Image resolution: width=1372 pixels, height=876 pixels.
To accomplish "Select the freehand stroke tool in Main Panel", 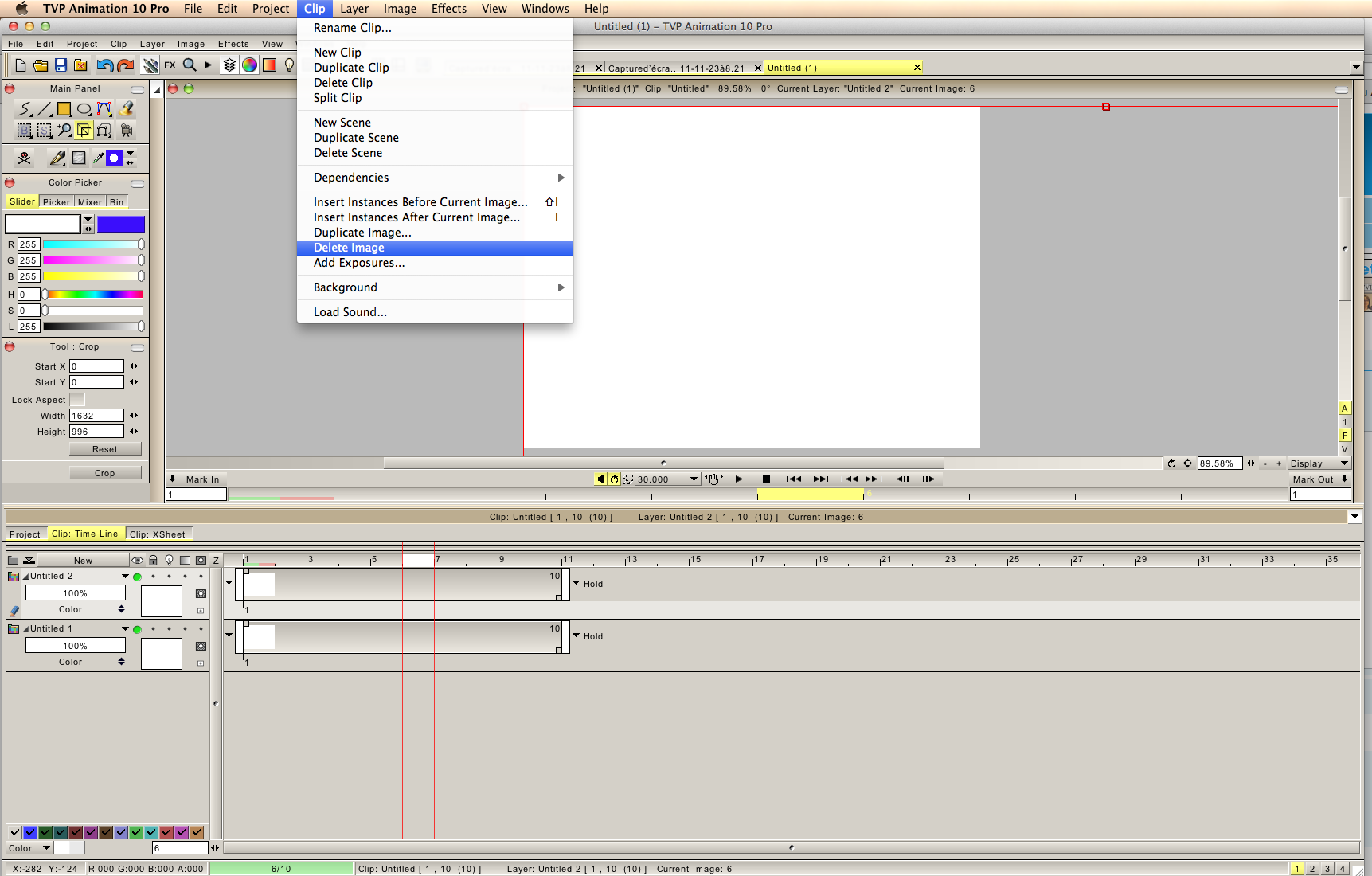I will click(25, 109).
